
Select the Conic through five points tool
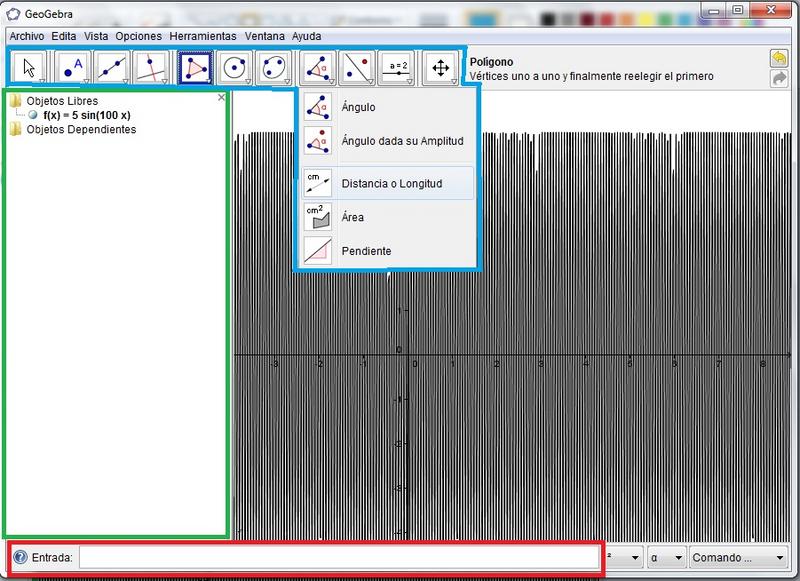(273, 67)
